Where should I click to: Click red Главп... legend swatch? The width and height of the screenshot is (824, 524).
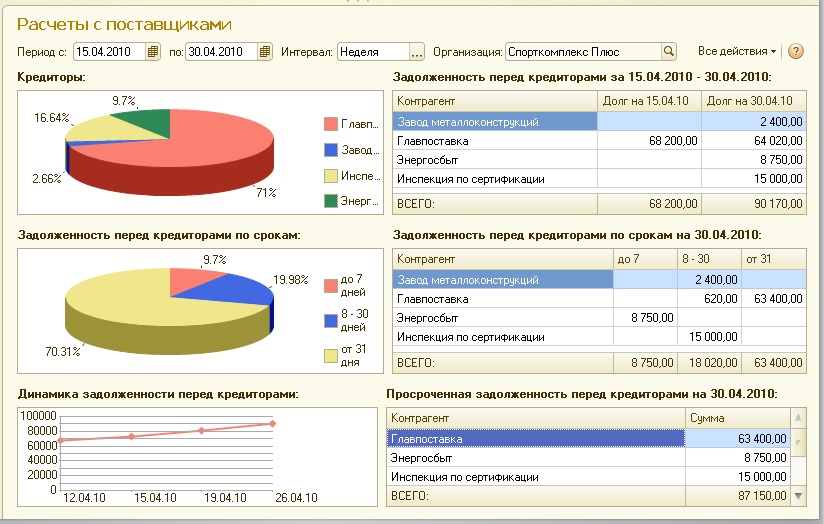pos(331,124)
